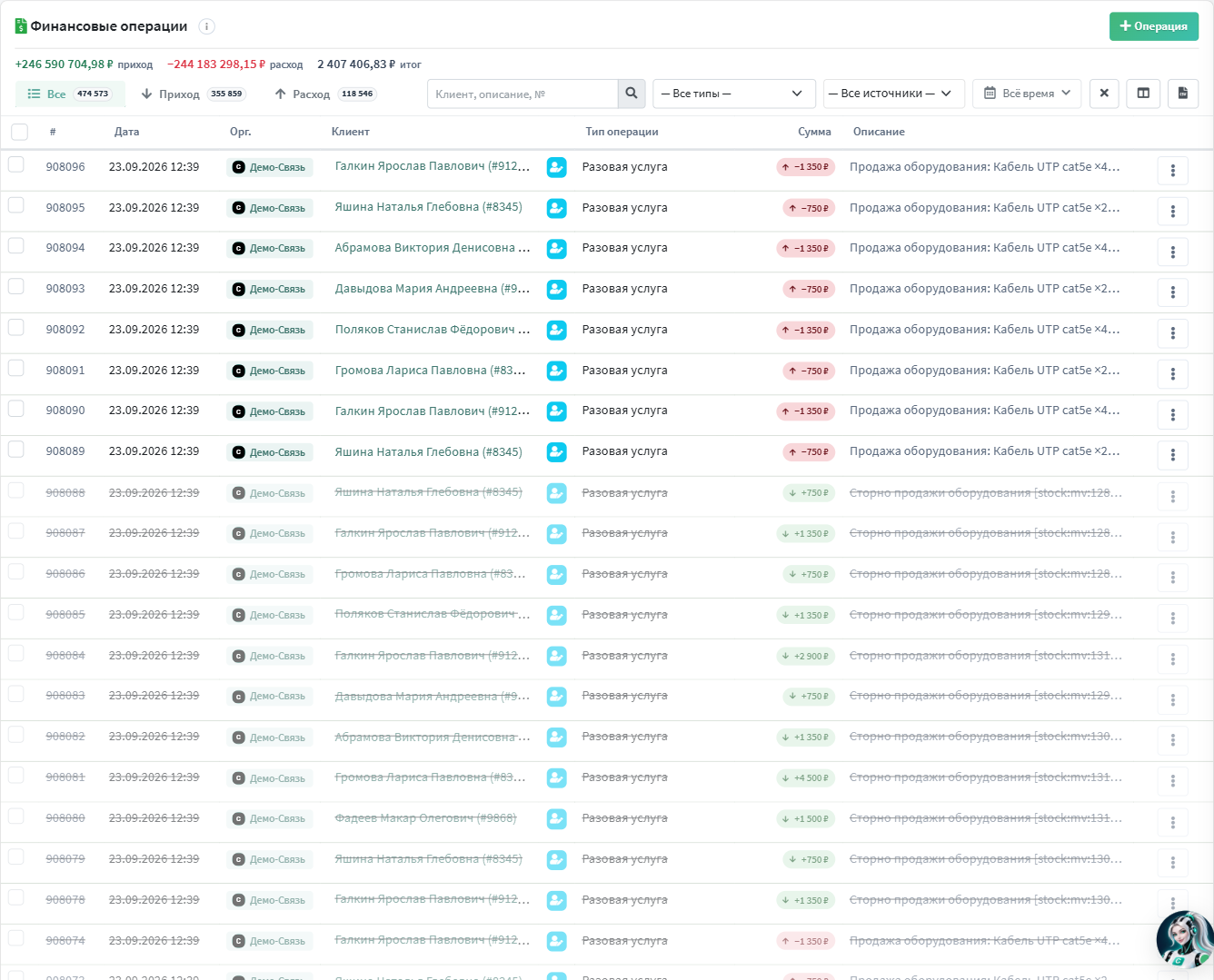This screenshot has height=980, width=1214.
Task: Add a new operation with the «Операция» button
Action: 1154,26
